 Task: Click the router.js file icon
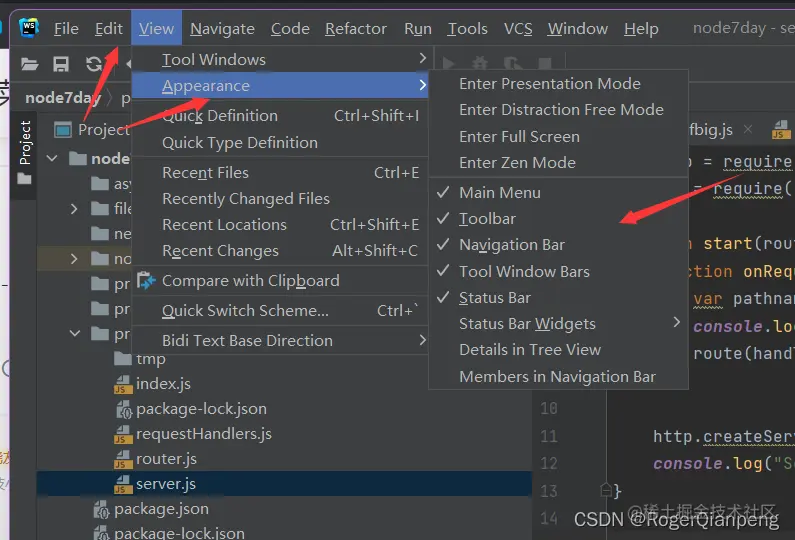[x=122, y=459]
